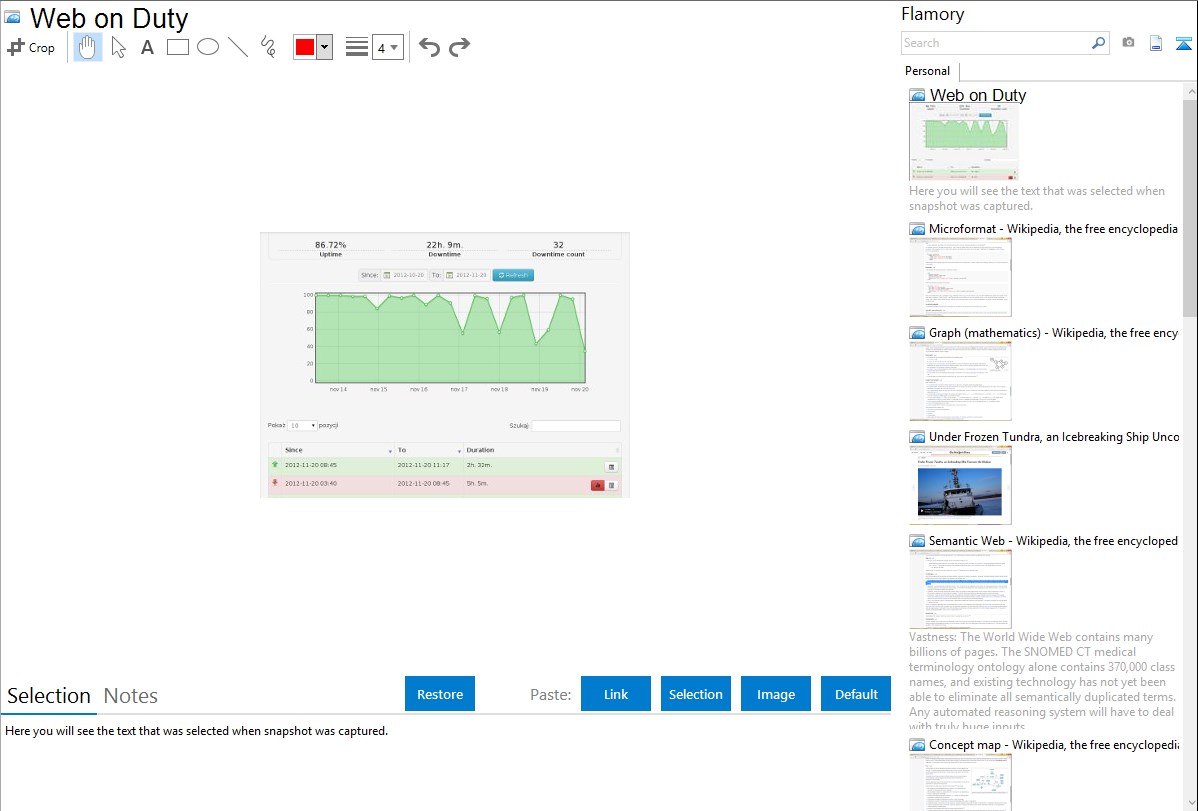1198x811 pixels.
Task: Click the browser icon next to Under Frozen Tundra entry
Action: point(917,436)
